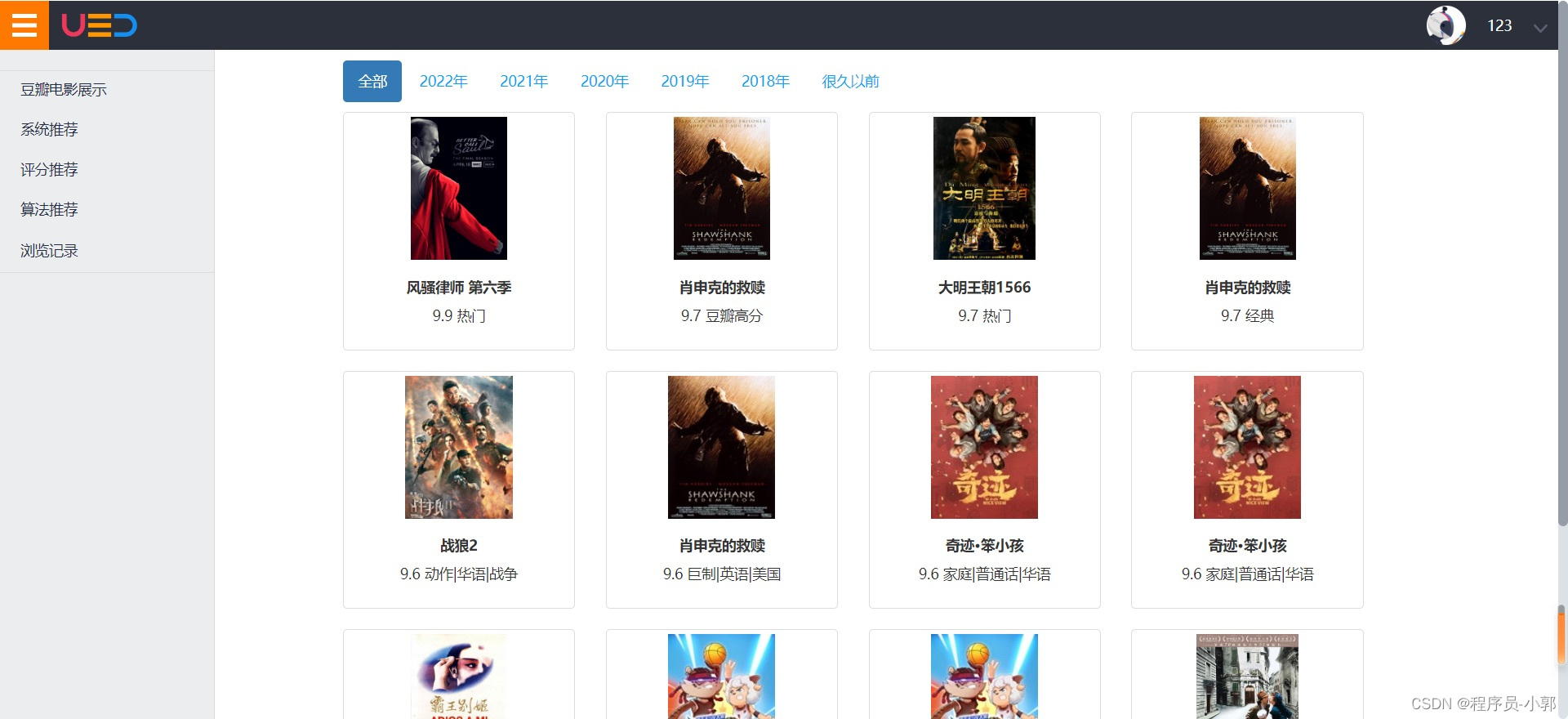
Task: Click title 大明王朝1566
Action: [984, 288]
